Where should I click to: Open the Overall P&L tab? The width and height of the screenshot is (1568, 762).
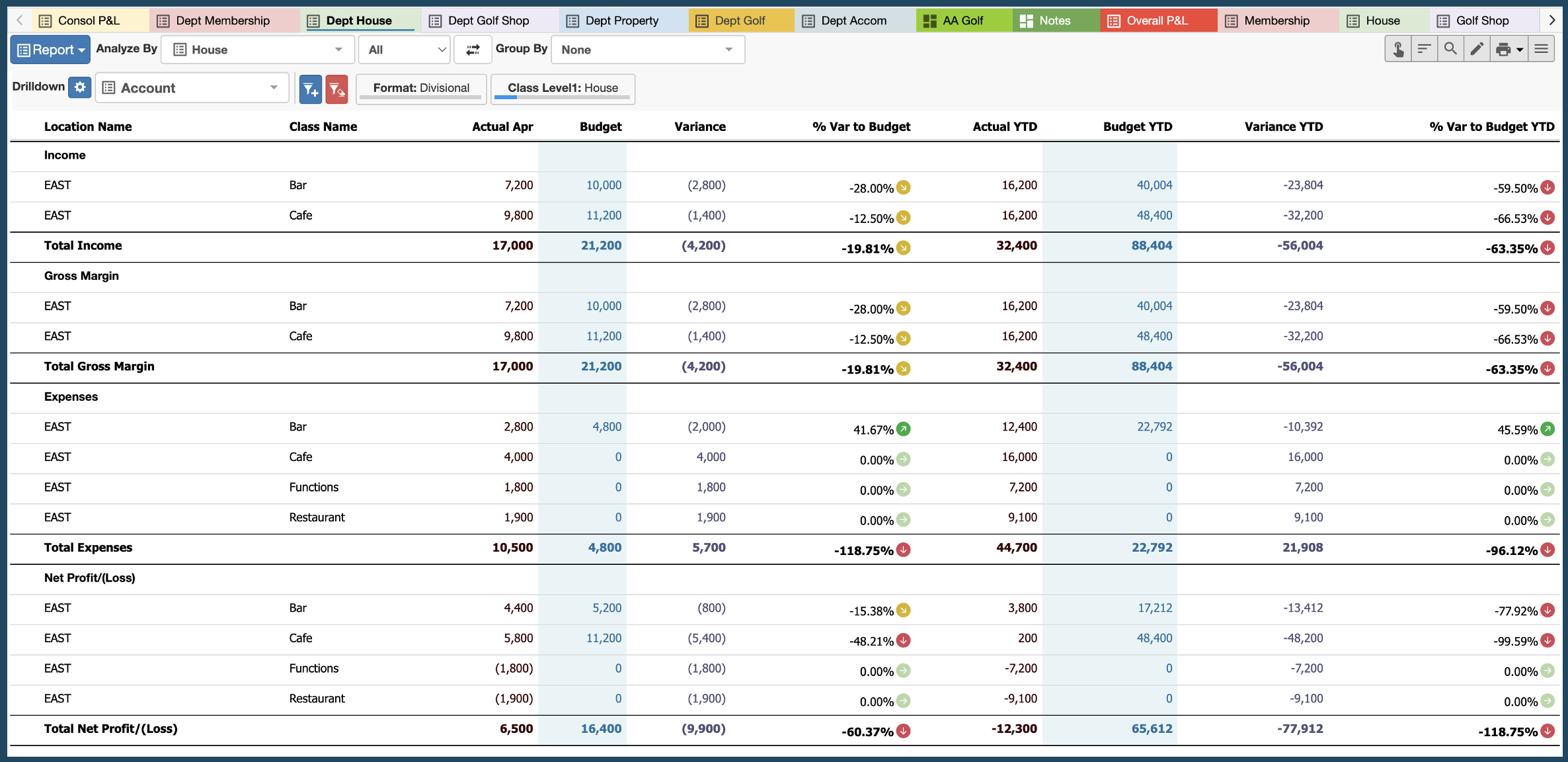click(1157, 21)
